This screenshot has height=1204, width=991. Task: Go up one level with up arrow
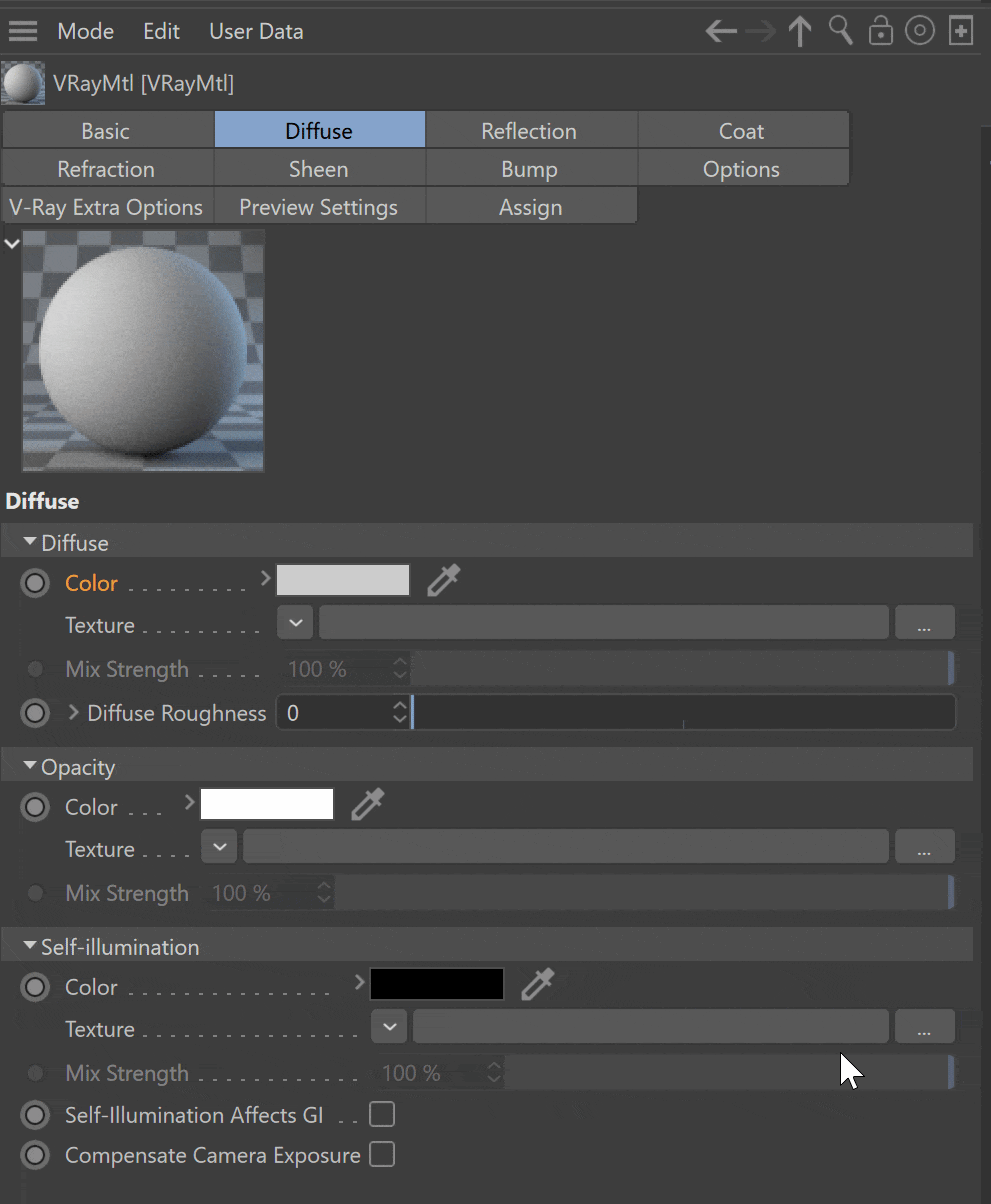tap(800, 31)
